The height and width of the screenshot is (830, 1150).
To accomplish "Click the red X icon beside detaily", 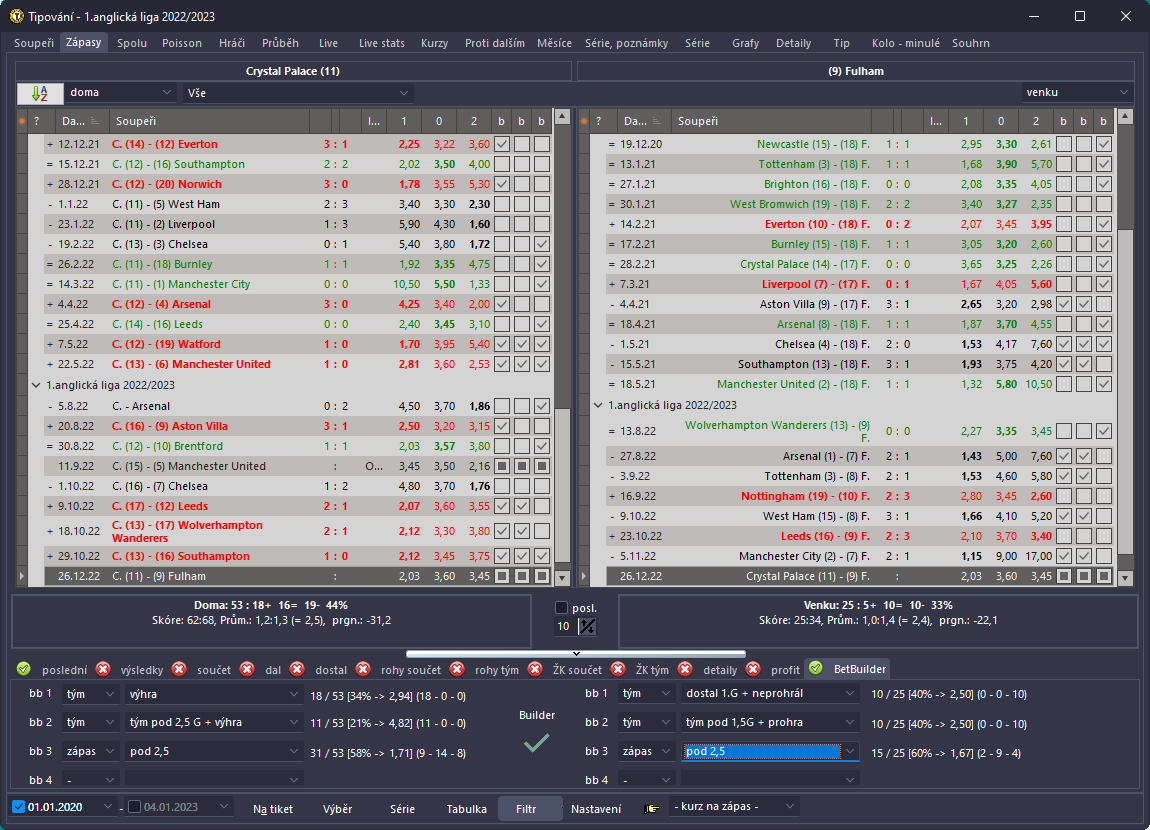I will (x=685, y=669).
